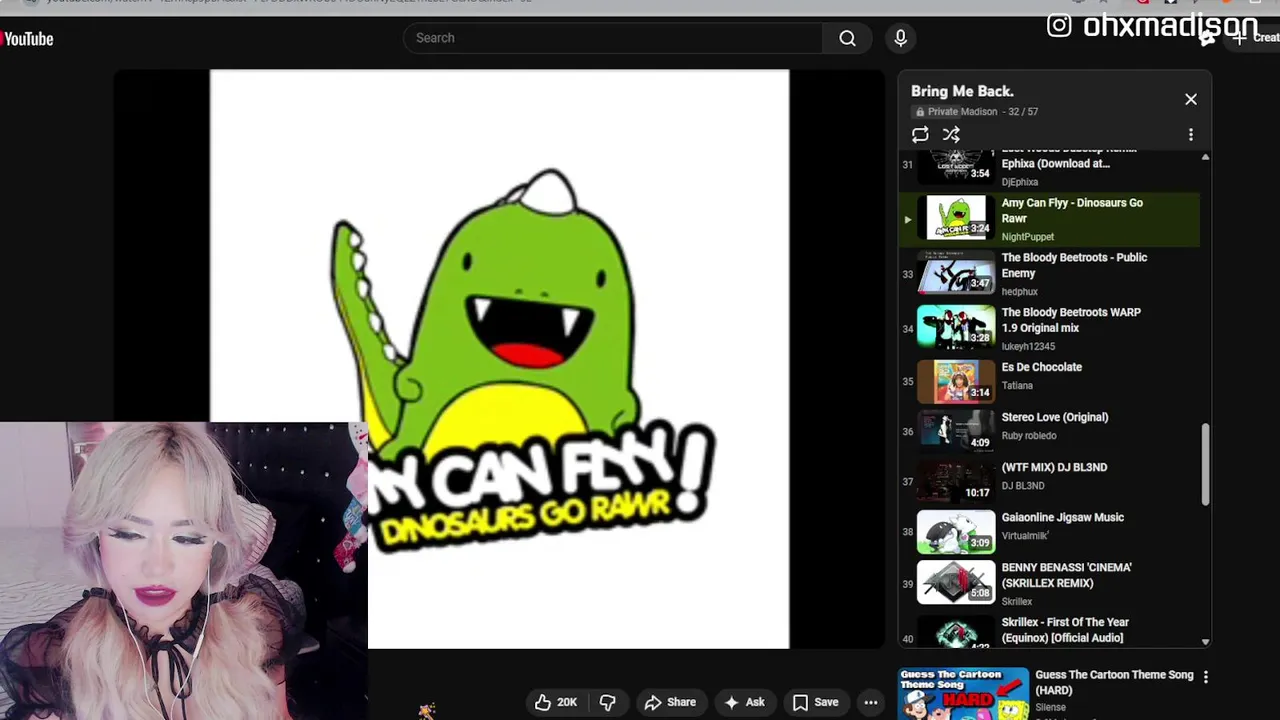This screenshot has width=1280, height=720.
Task: Click lukeyh12345 channel name
Action: pyautogui.click(x=1028, y=347)
